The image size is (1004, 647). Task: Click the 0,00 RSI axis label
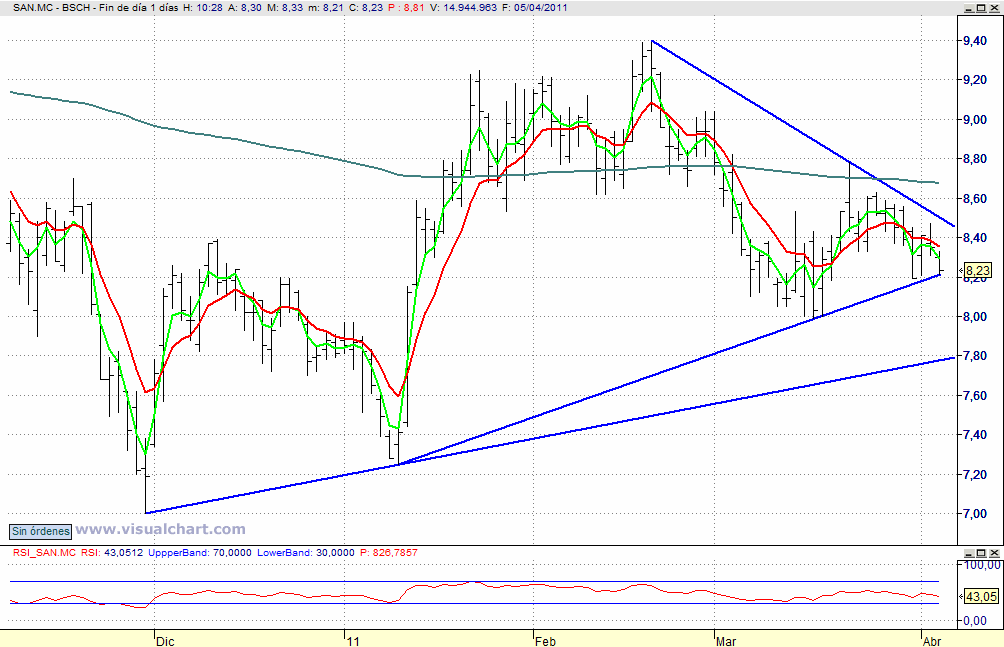click(975, 621)
